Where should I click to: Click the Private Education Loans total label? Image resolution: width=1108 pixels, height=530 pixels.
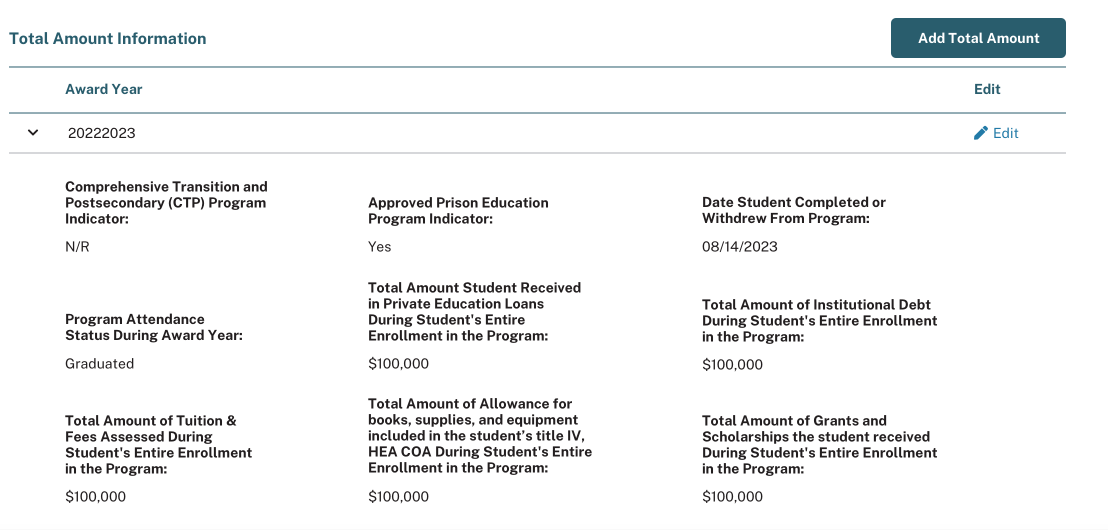474,311
